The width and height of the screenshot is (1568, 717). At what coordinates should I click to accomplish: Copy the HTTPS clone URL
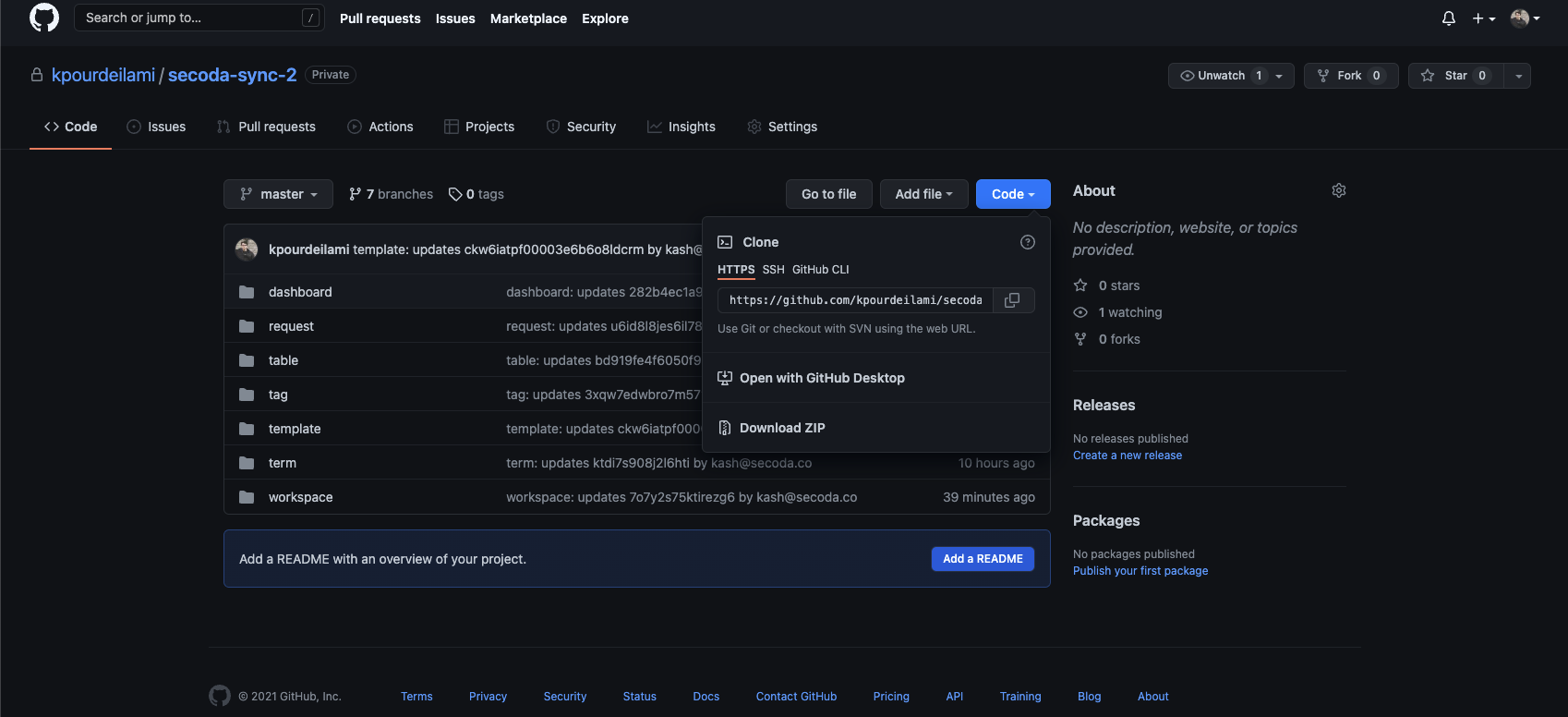tap(1012, 300)
